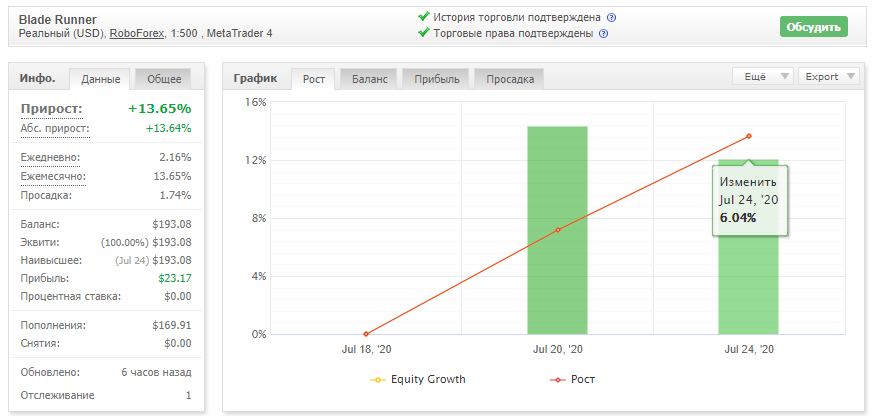Switch to the Общее tab

[164, 79]
